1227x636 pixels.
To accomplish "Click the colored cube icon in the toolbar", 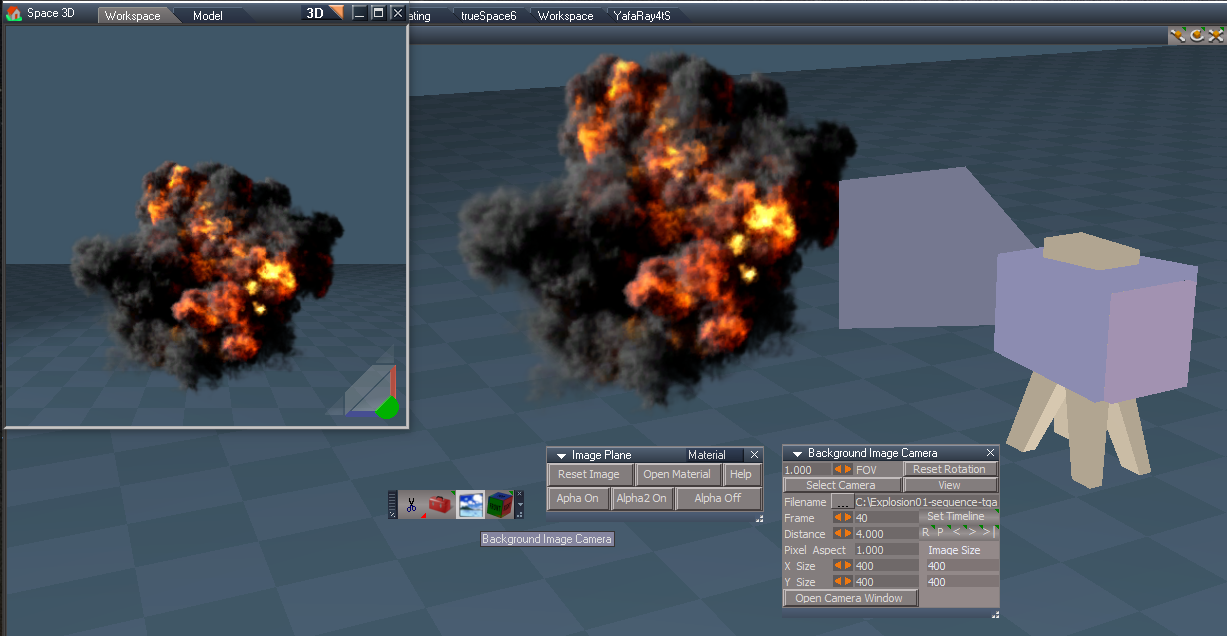I will tap(499, 505).
